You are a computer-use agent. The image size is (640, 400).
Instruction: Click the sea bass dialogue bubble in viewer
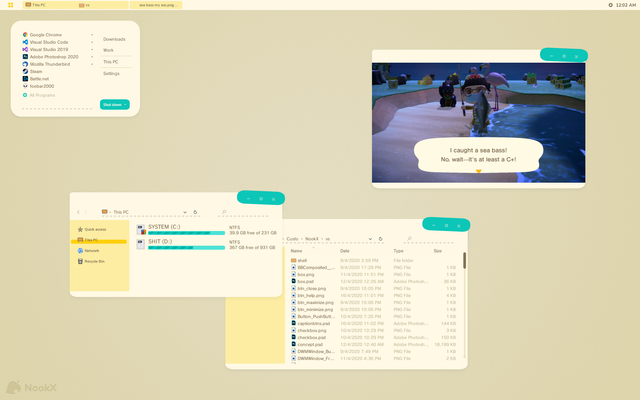coord(478,156)
